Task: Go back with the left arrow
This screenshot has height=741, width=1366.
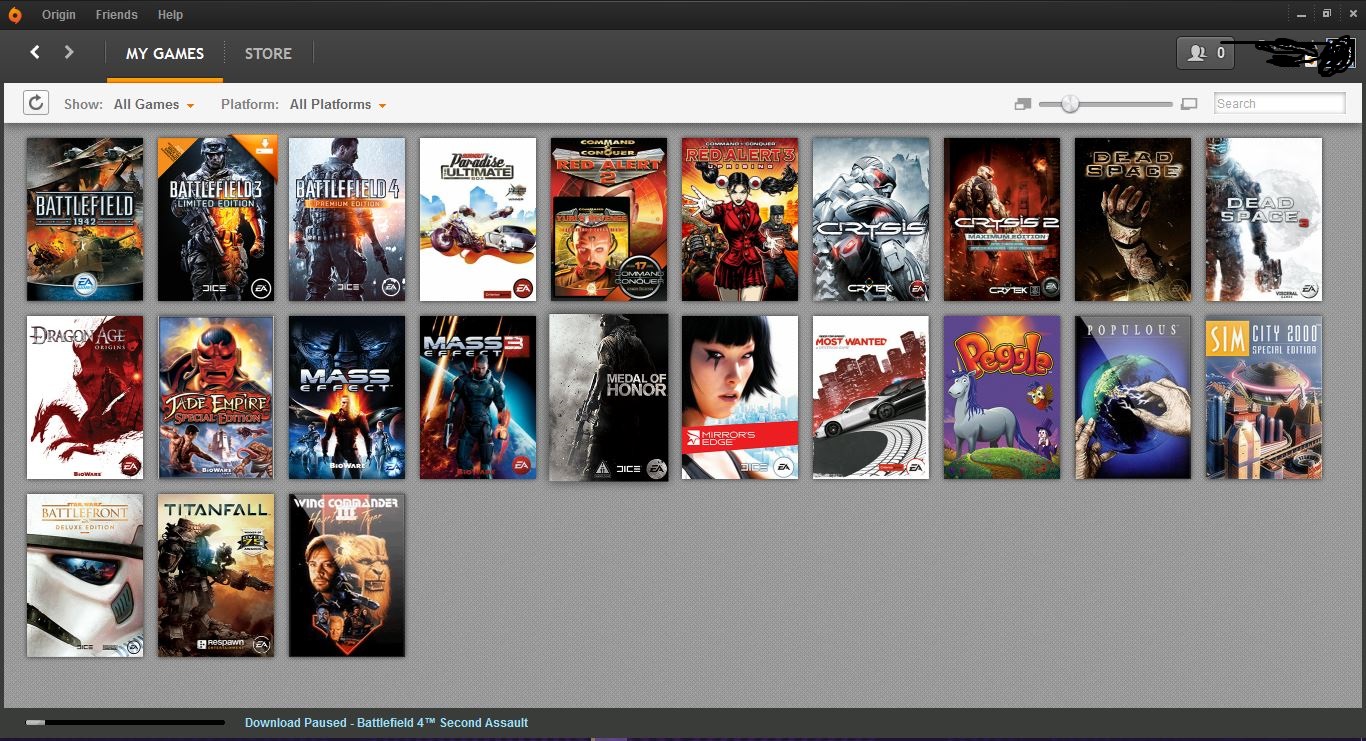Action: (35, 52)
